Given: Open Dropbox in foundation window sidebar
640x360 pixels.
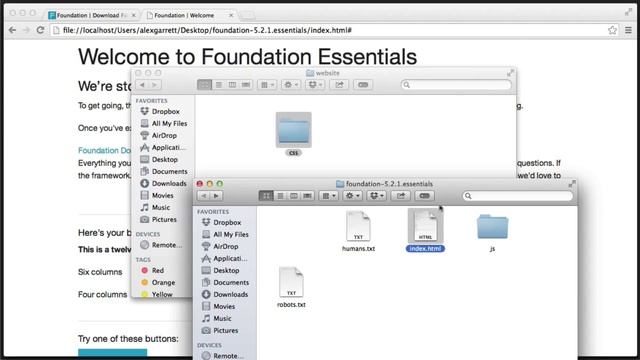Looking at the screenshot, I should 221,222.
